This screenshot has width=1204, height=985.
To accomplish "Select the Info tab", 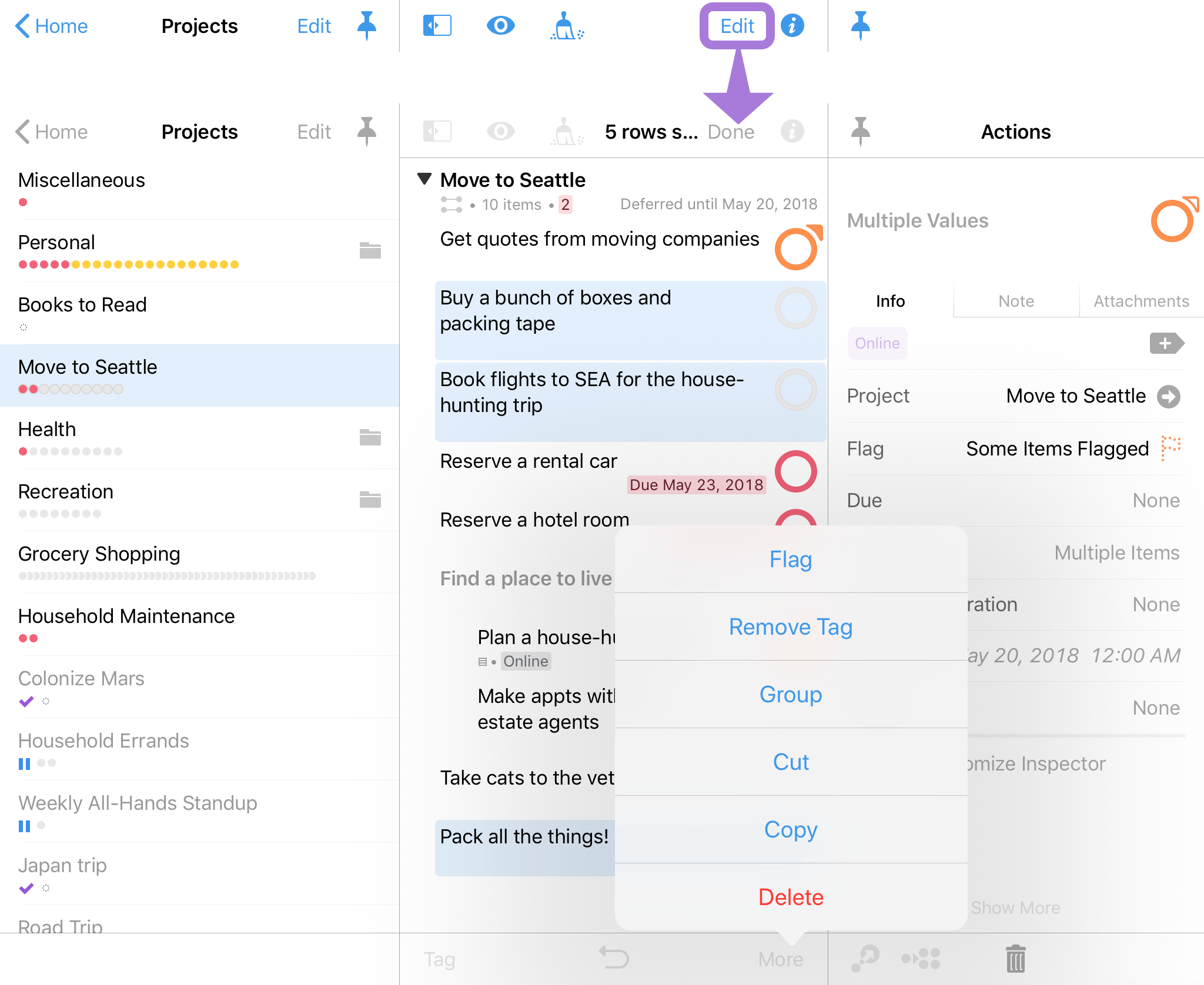I will [x=890, y=301].
